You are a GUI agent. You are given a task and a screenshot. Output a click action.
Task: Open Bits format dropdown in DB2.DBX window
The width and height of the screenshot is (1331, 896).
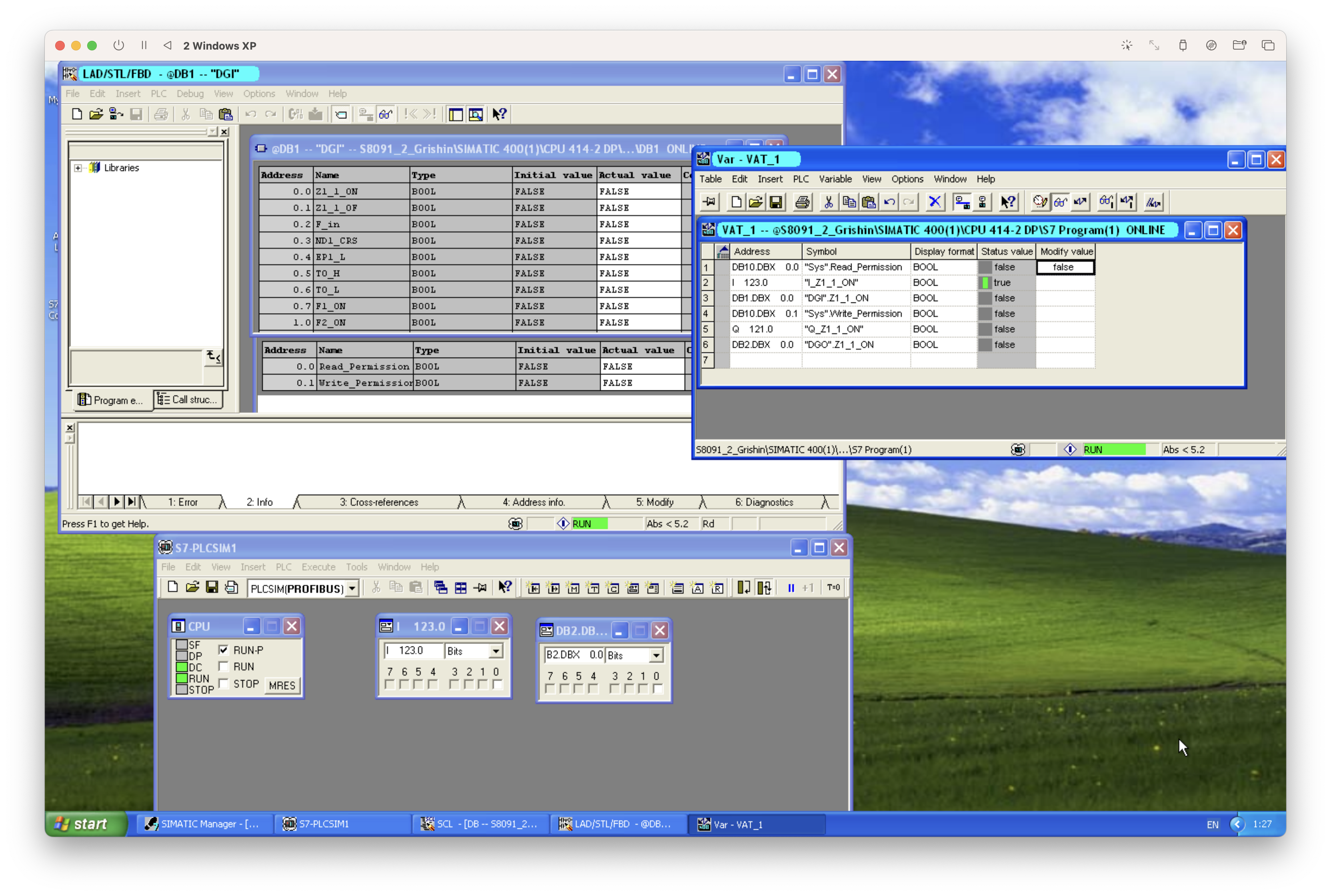[x=656, y=655]
